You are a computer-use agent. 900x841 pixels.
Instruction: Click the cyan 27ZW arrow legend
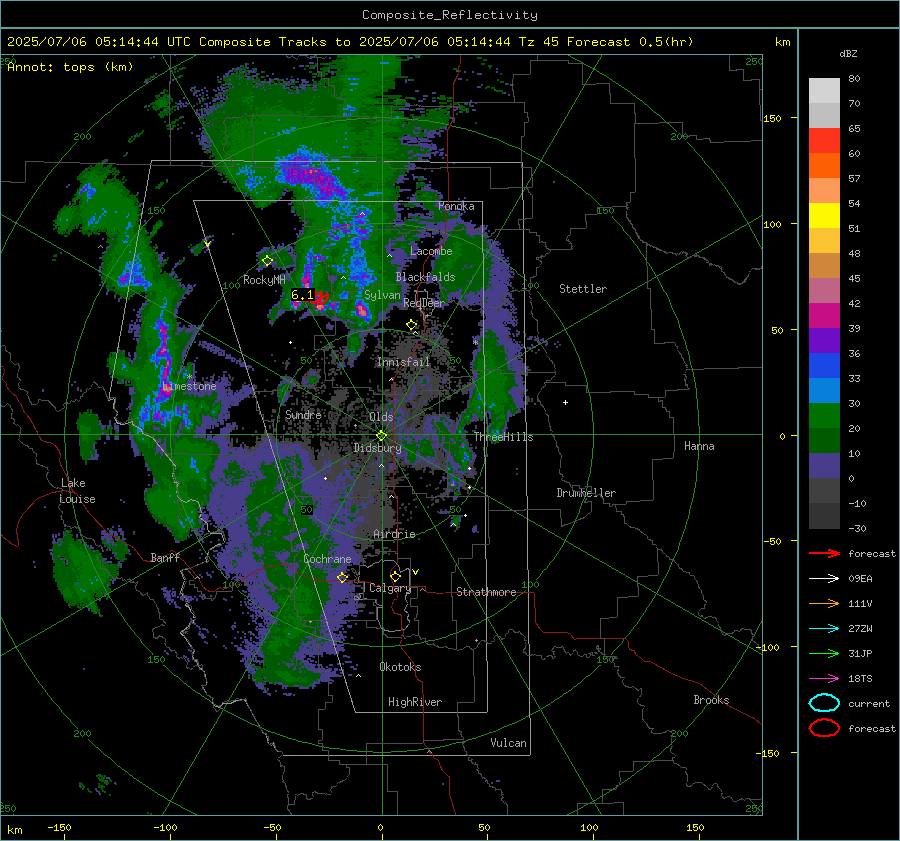coord(825,628)
